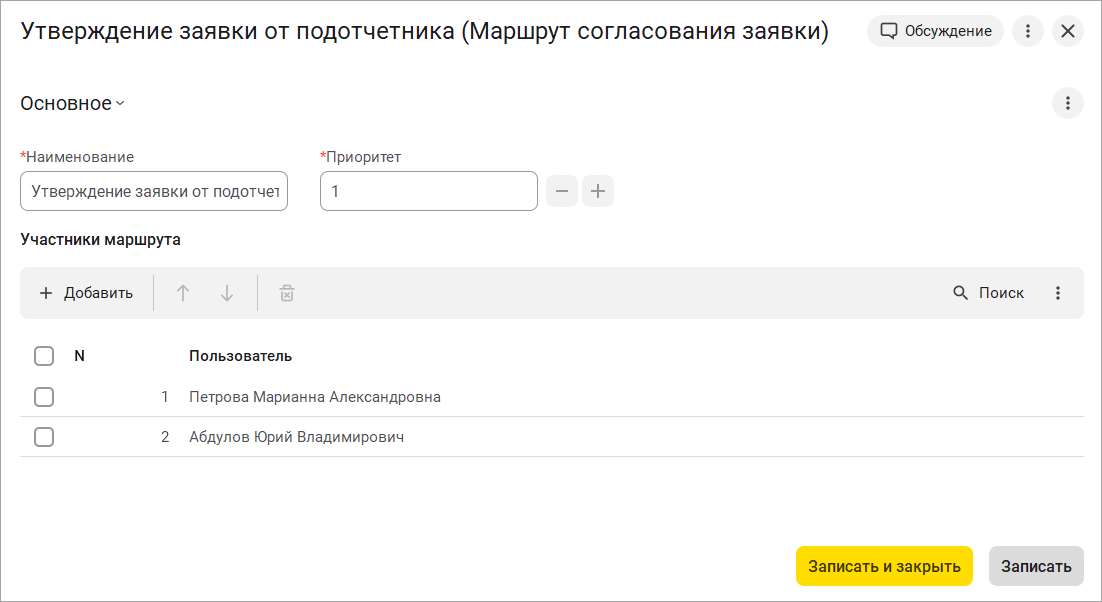
Task: Move participant down with arrow icon
Action: [227, 293]
